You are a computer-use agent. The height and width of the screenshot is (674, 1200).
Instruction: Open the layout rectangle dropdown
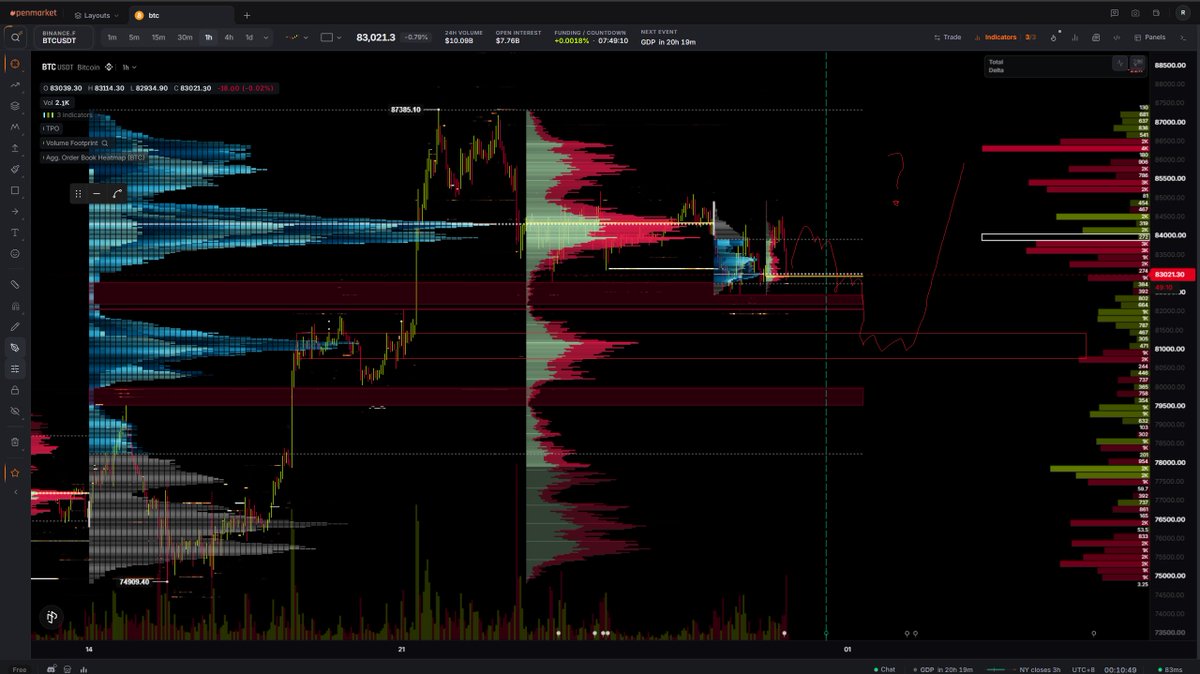[331, 37]
